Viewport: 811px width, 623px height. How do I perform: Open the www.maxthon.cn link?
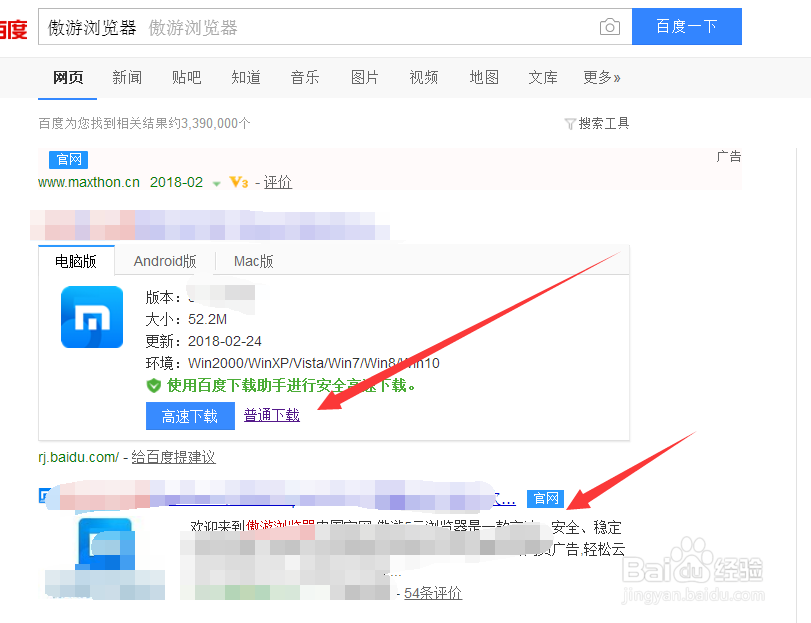click(x=89, y=182)
